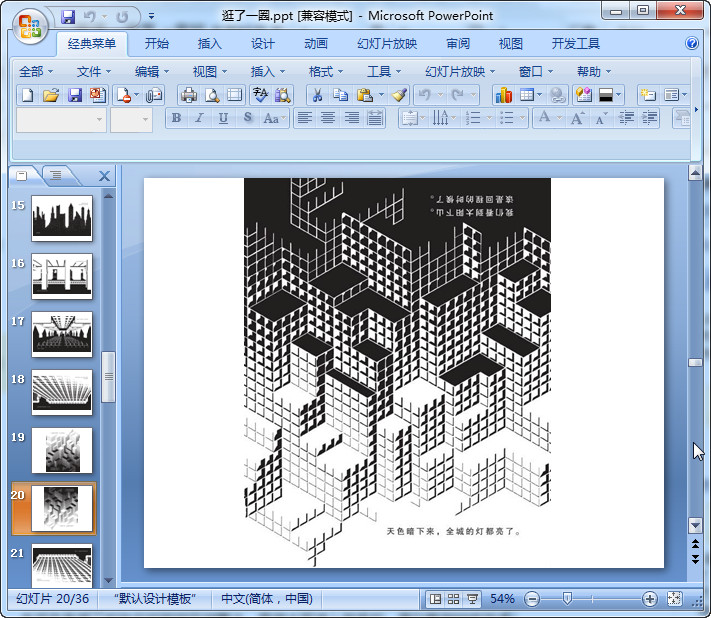Image resolution: width=711 pixels, height=618 pixels.
Task: Toggle Underline formatting
Action: (222, 118)
